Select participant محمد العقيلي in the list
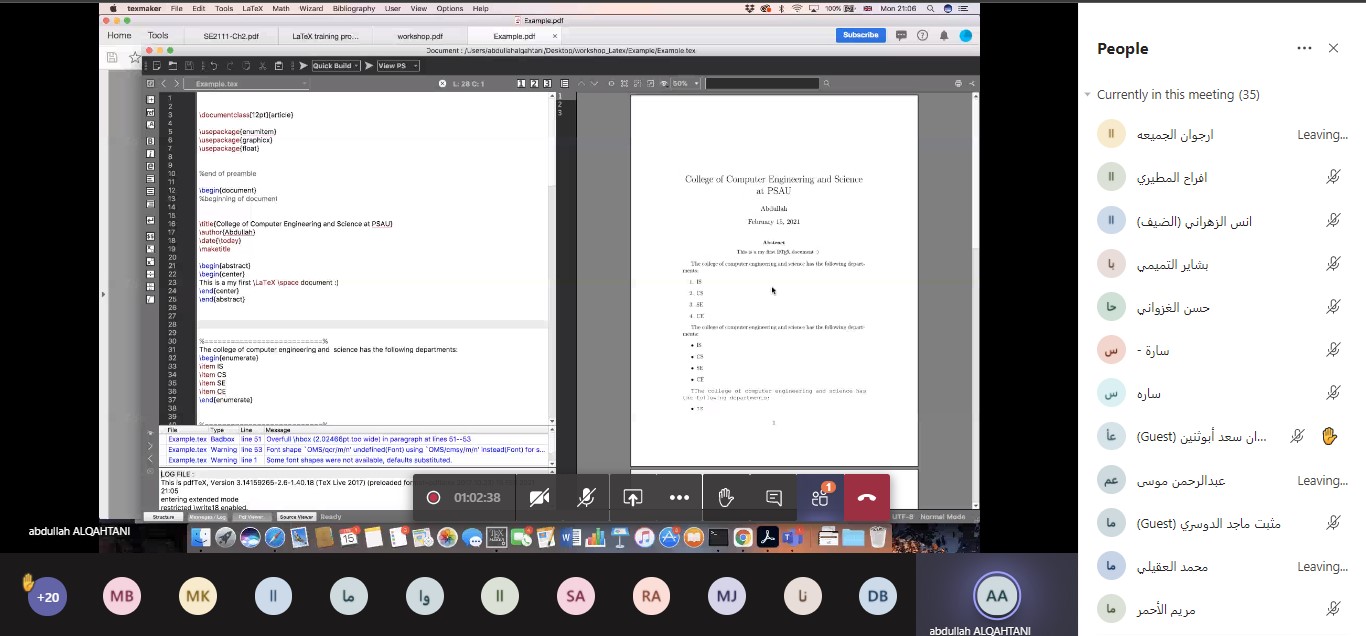This screenshot has height=636, width=1366. pos(1172,567)
